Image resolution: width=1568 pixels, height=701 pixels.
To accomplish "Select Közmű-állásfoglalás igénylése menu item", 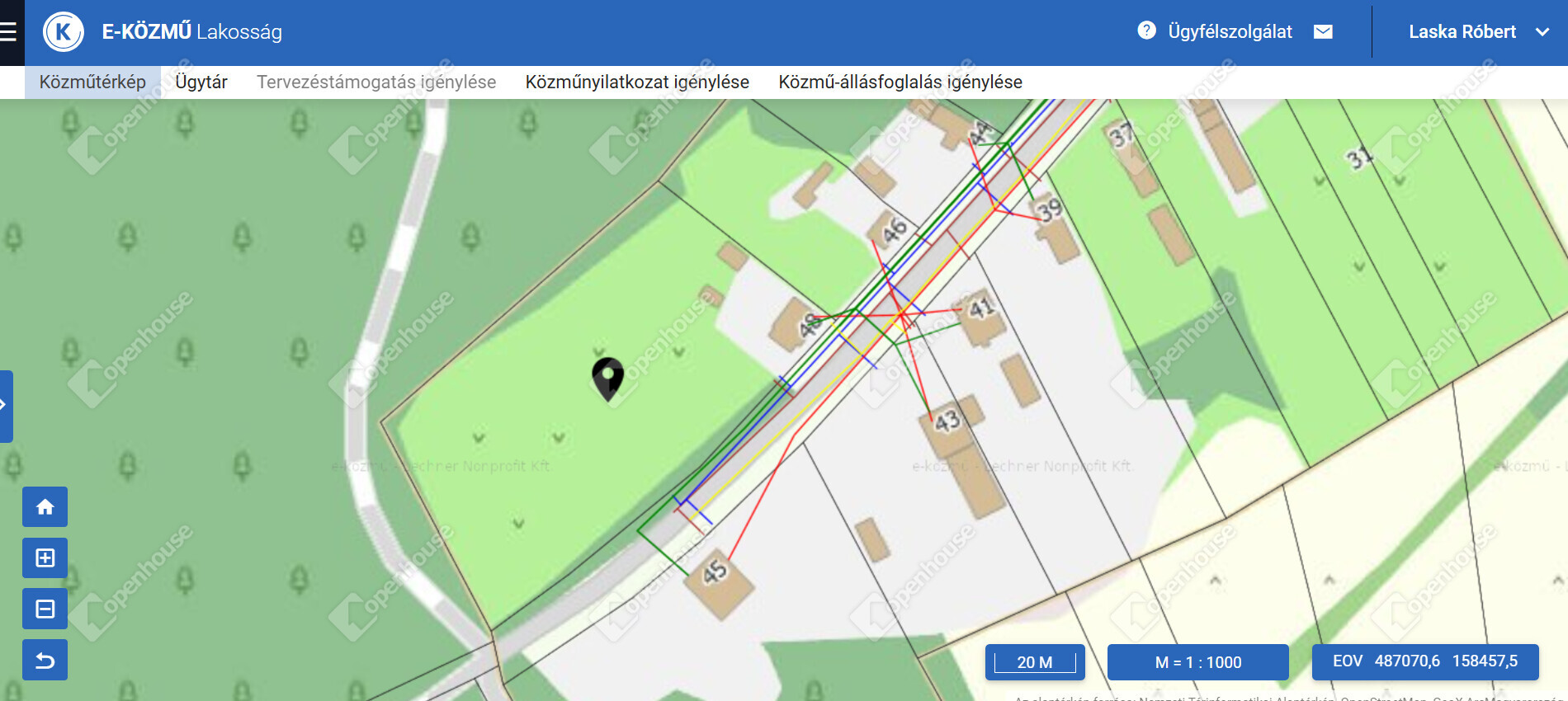I will (900, 82).
